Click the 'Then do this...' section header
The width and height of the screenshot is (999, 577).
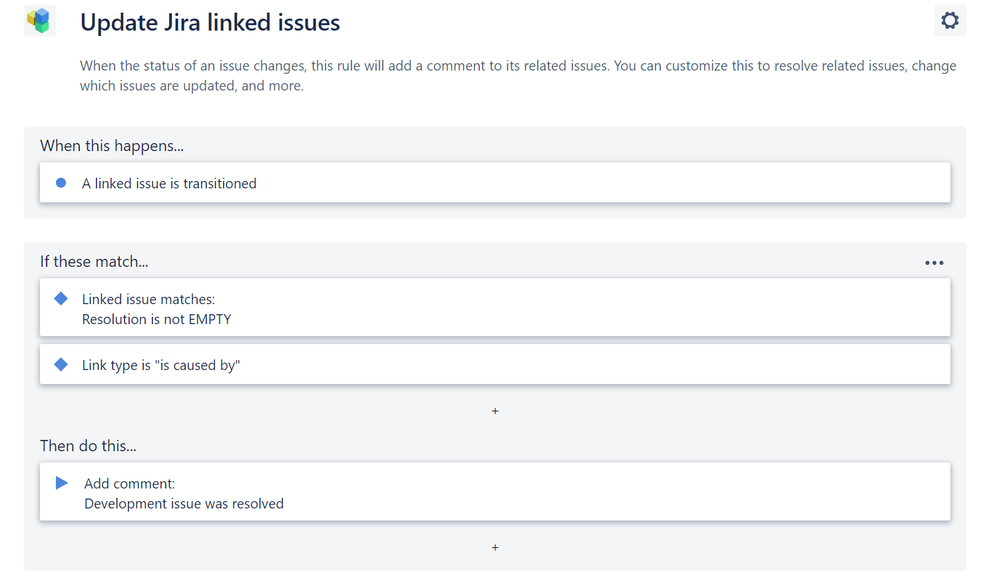click(88, 446)
